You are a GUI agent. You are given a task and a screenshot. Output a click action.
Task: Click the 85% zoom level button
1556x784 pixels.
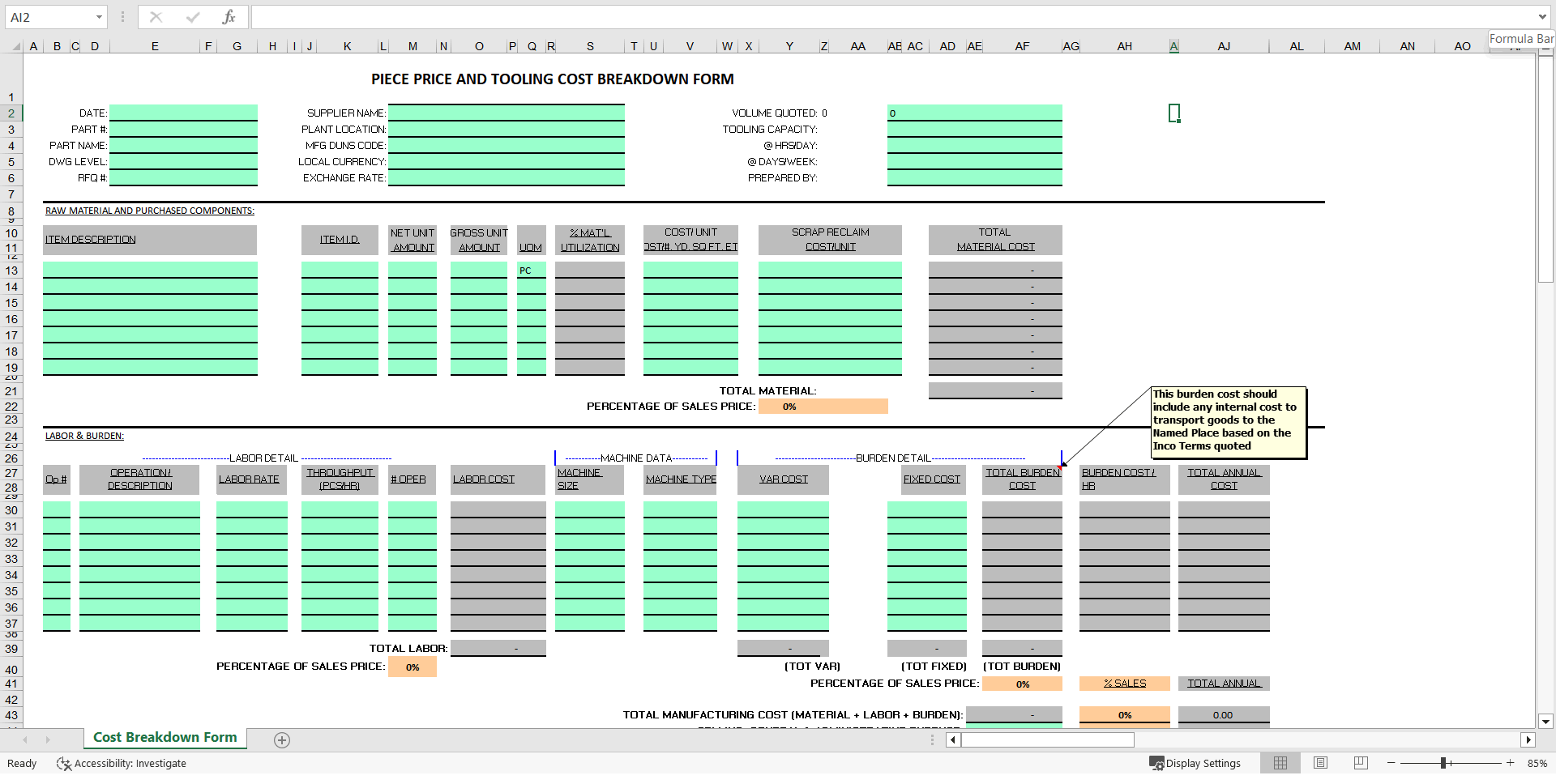(x=1537, y=763)
